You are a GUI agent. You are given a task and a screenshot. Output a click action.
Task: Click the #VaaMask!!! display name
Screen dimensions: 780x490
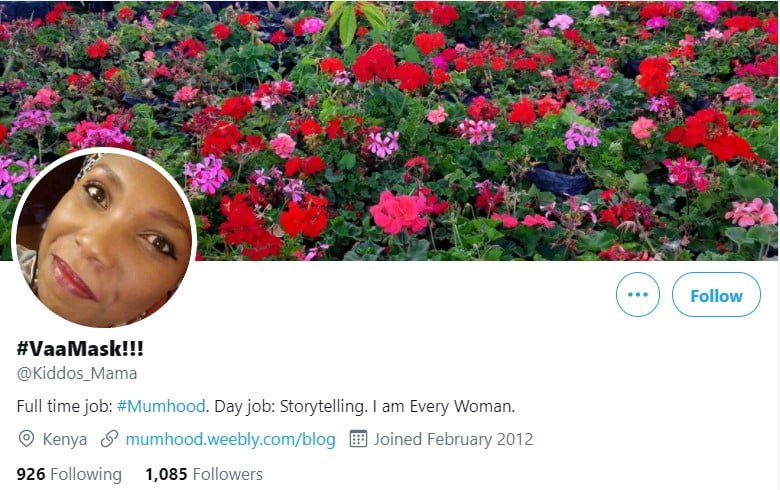80,348
